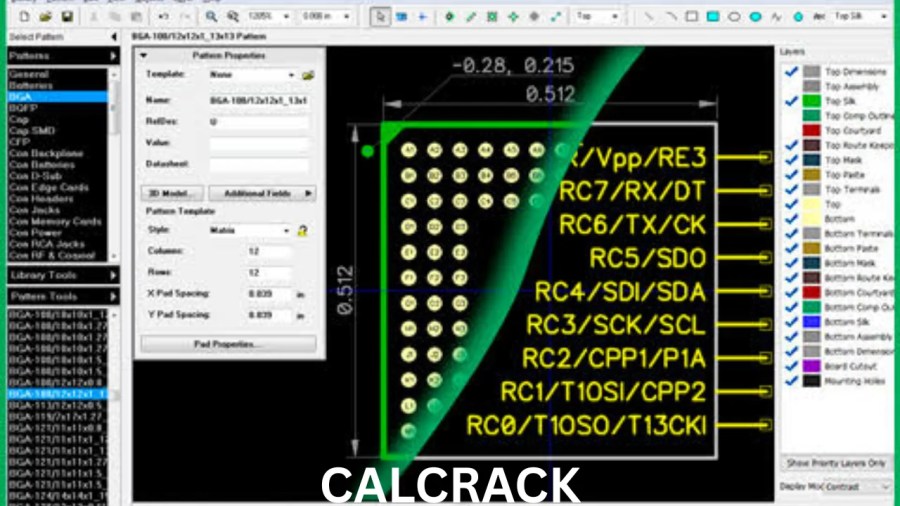Select the Abc text tool
Viewport: 900px width, 506px height.
[x=819, y=17]
